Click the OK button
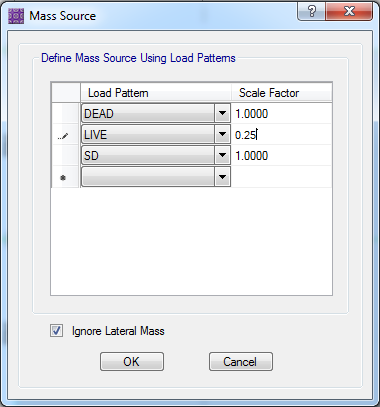The image size is (380, 407). click(132, 362)
